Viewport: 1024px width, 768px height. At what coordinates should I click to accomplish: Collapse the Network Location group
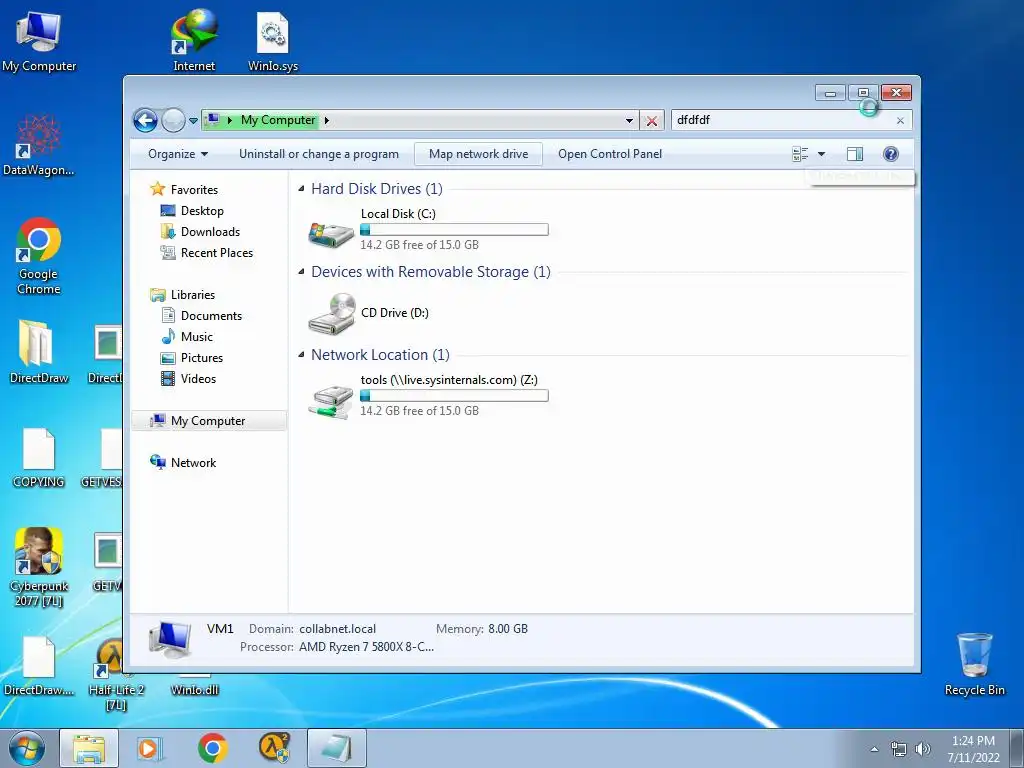pyautogui.click(x=301, y=355)
